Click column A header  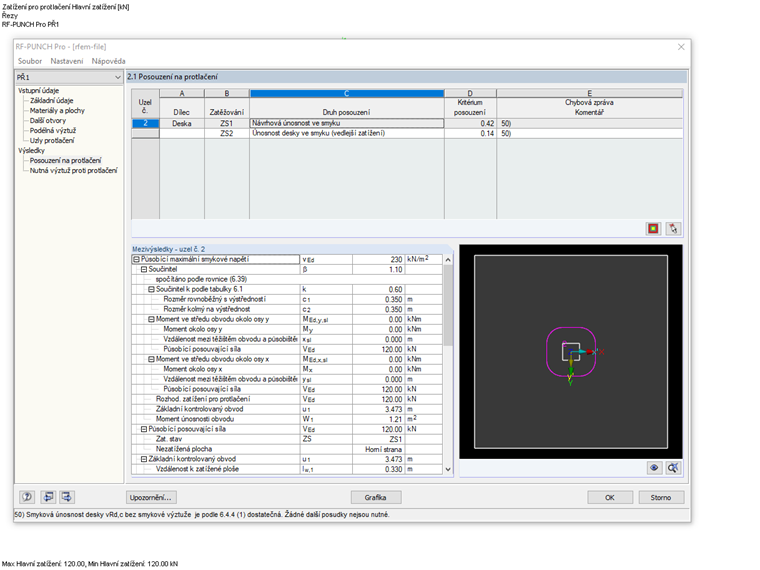[x=182, y=94]
